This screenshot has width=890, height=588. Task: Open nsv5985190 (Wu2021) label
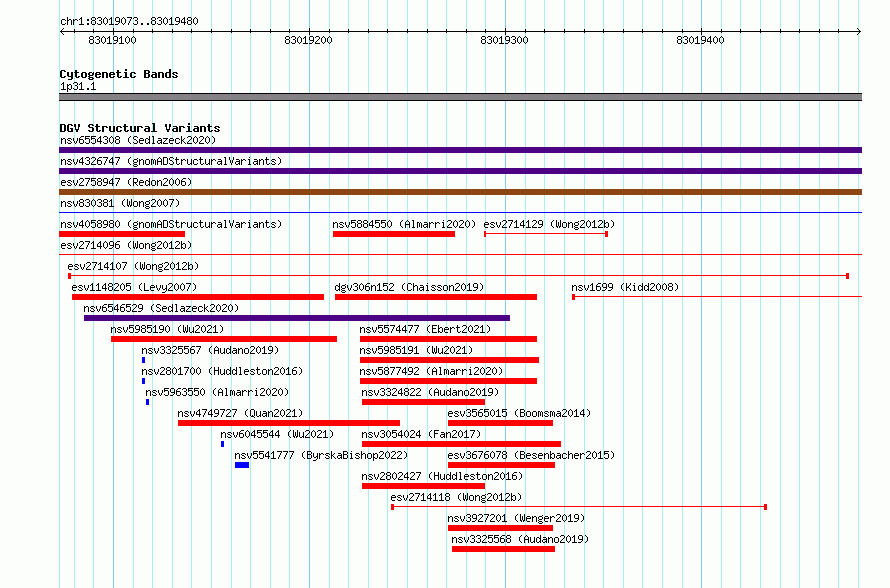[167, 329]
